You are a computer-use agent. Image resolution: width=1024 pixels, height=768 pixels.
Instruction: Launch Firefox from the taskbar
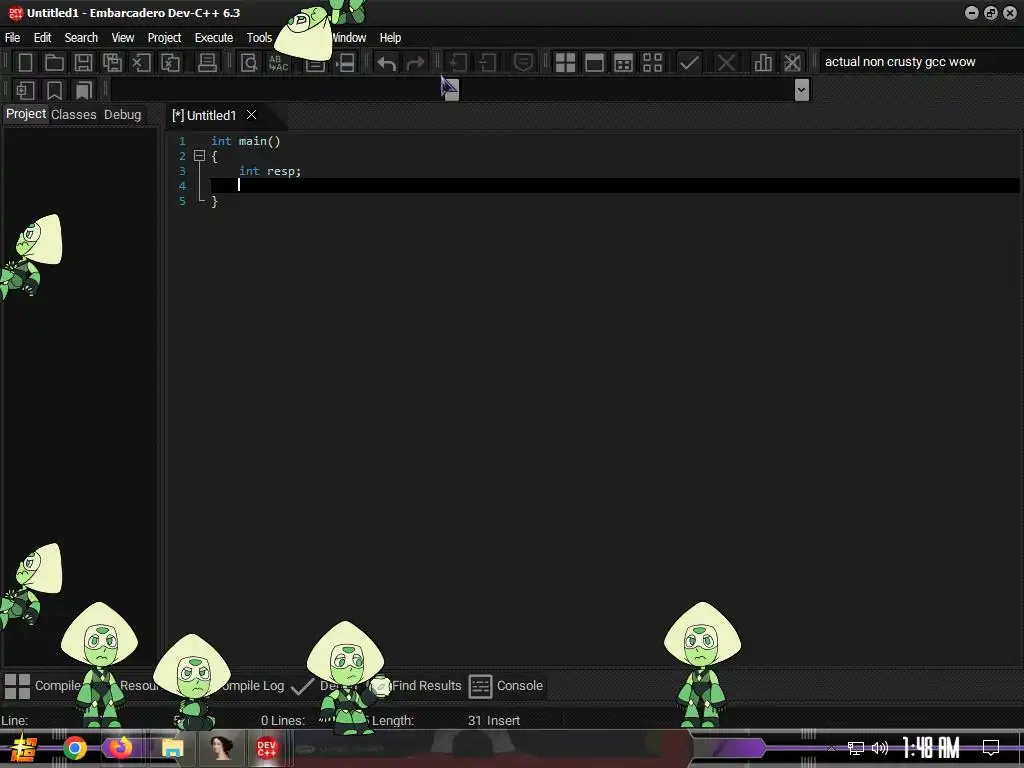tap(120, 748)
